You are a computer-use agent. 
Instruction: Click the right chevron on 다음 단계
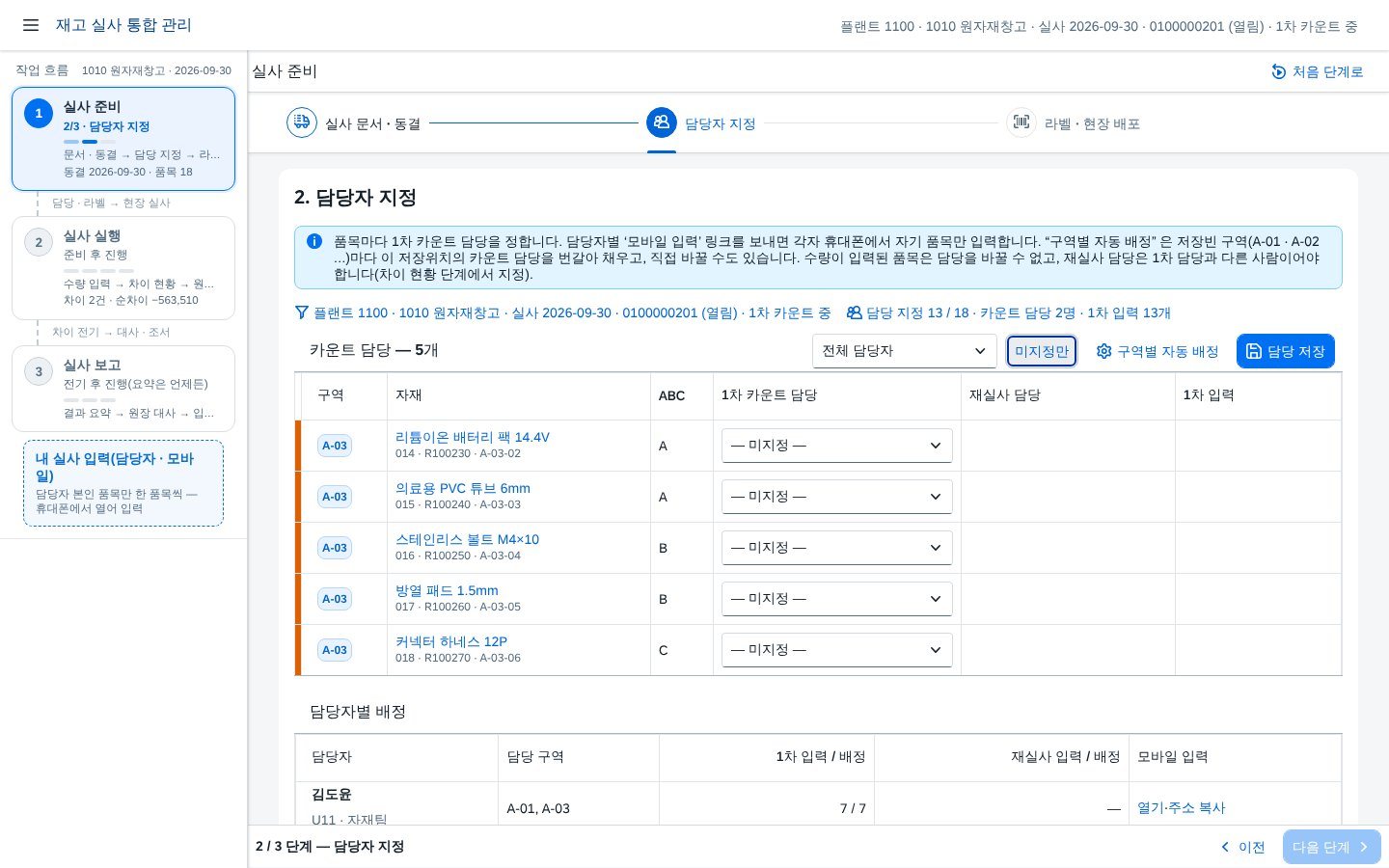[1364, 847]
